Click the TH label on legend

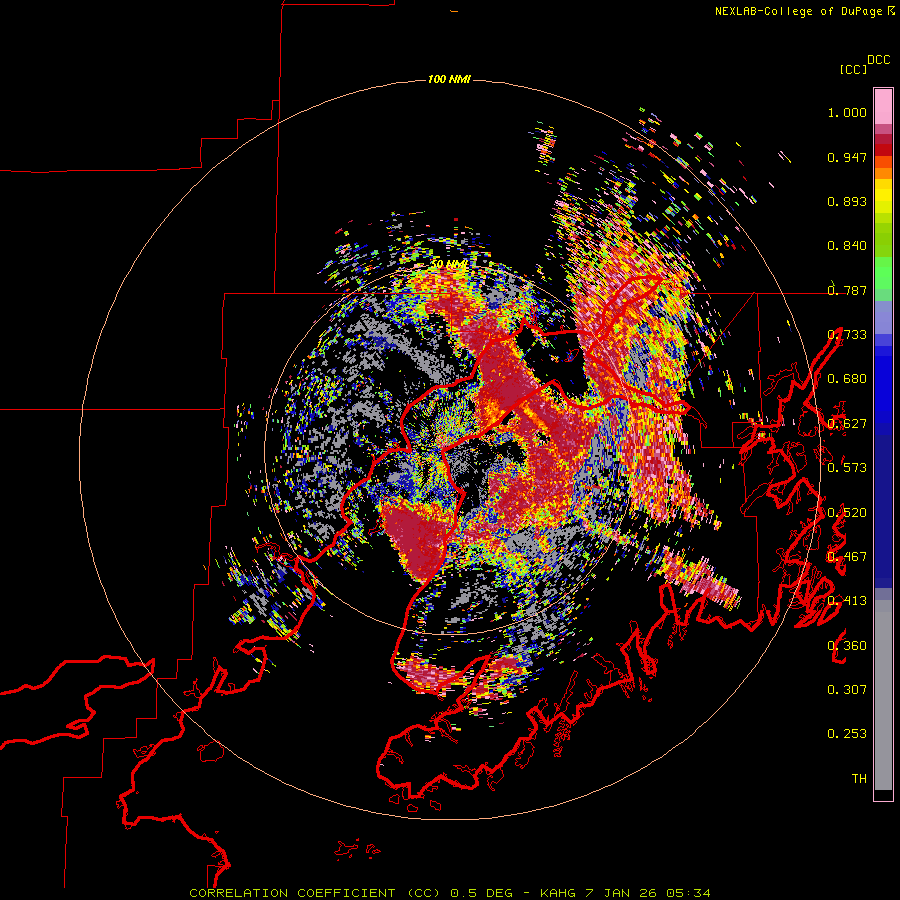[x=859, y=779]
